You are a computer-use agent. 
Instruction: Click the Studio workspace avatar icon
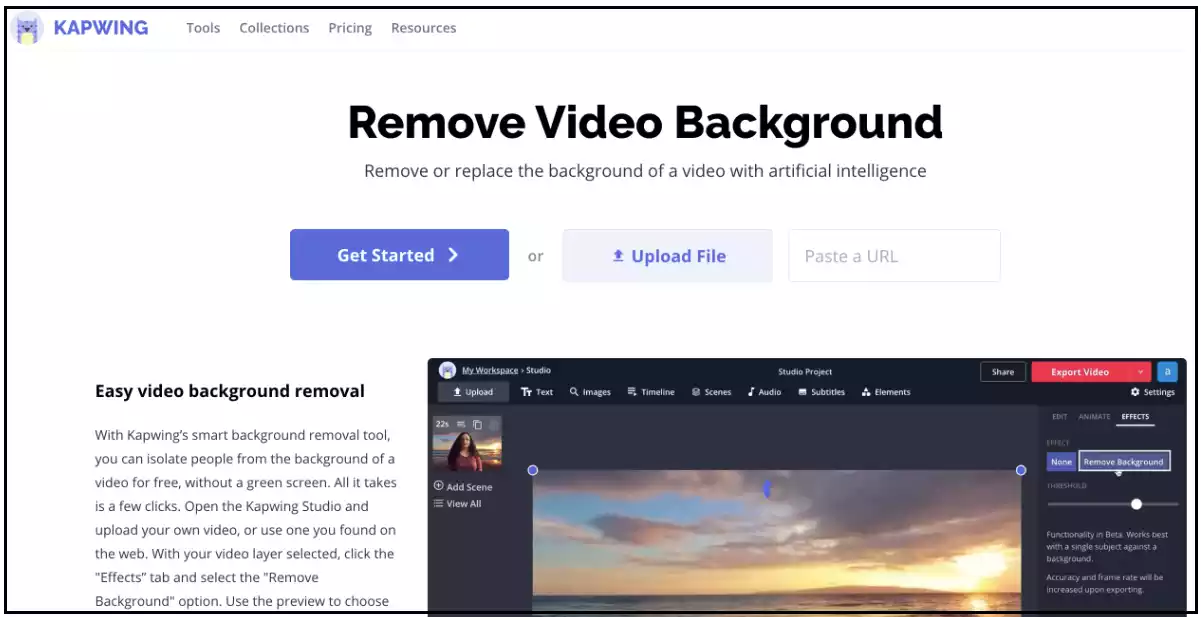[x=447, y=371]
